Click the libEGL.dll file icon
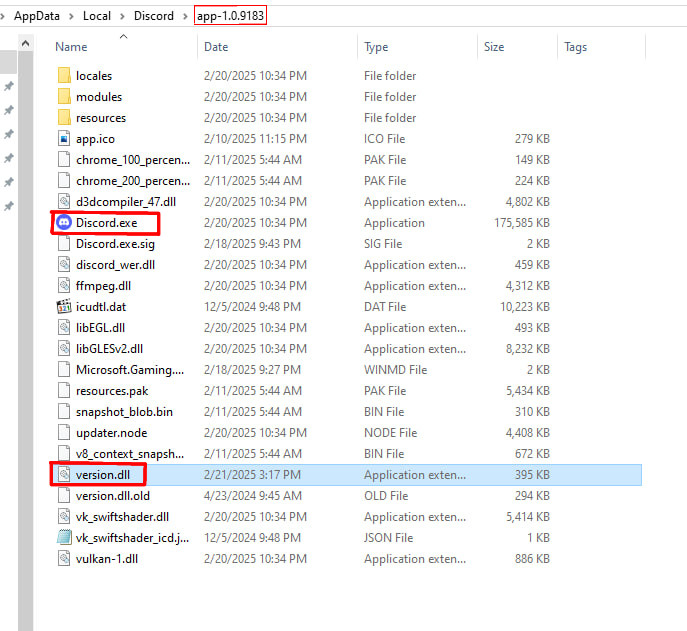687x631 pixels. (x=64, y=327)
